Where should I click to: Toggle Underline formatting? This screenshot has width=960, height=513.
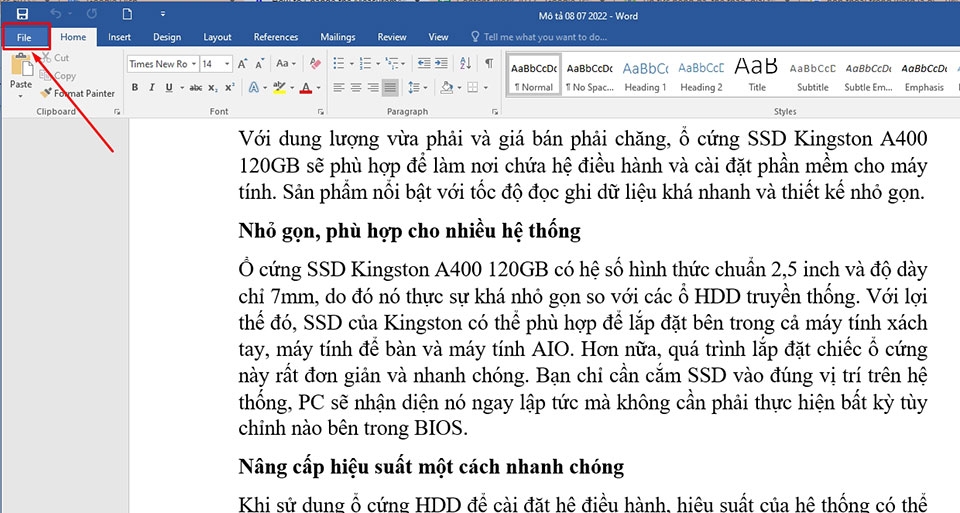point(168,88)
